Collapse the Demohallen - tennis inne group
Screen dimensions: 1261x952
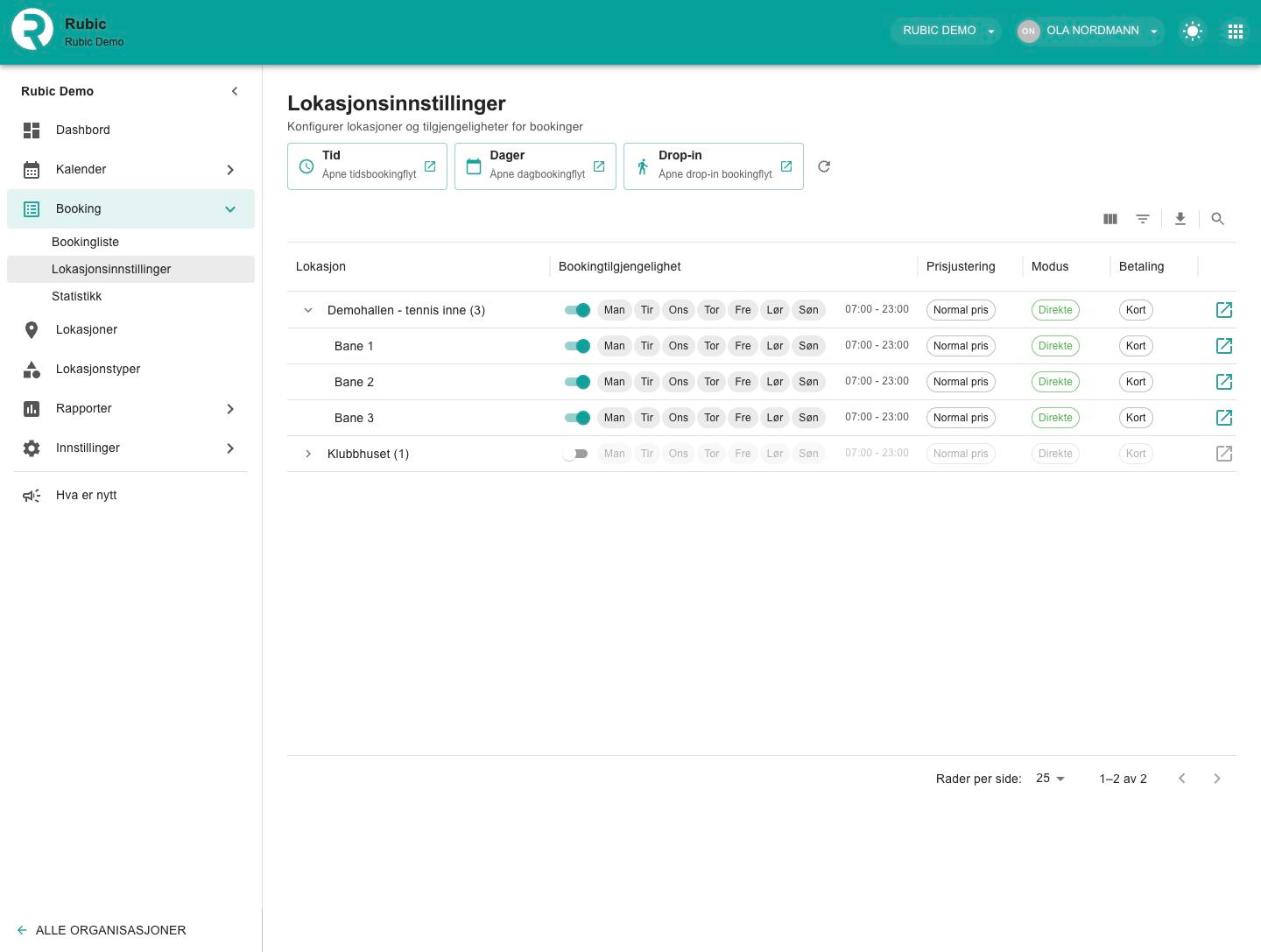pyautogui.click(x=308, y=310)
